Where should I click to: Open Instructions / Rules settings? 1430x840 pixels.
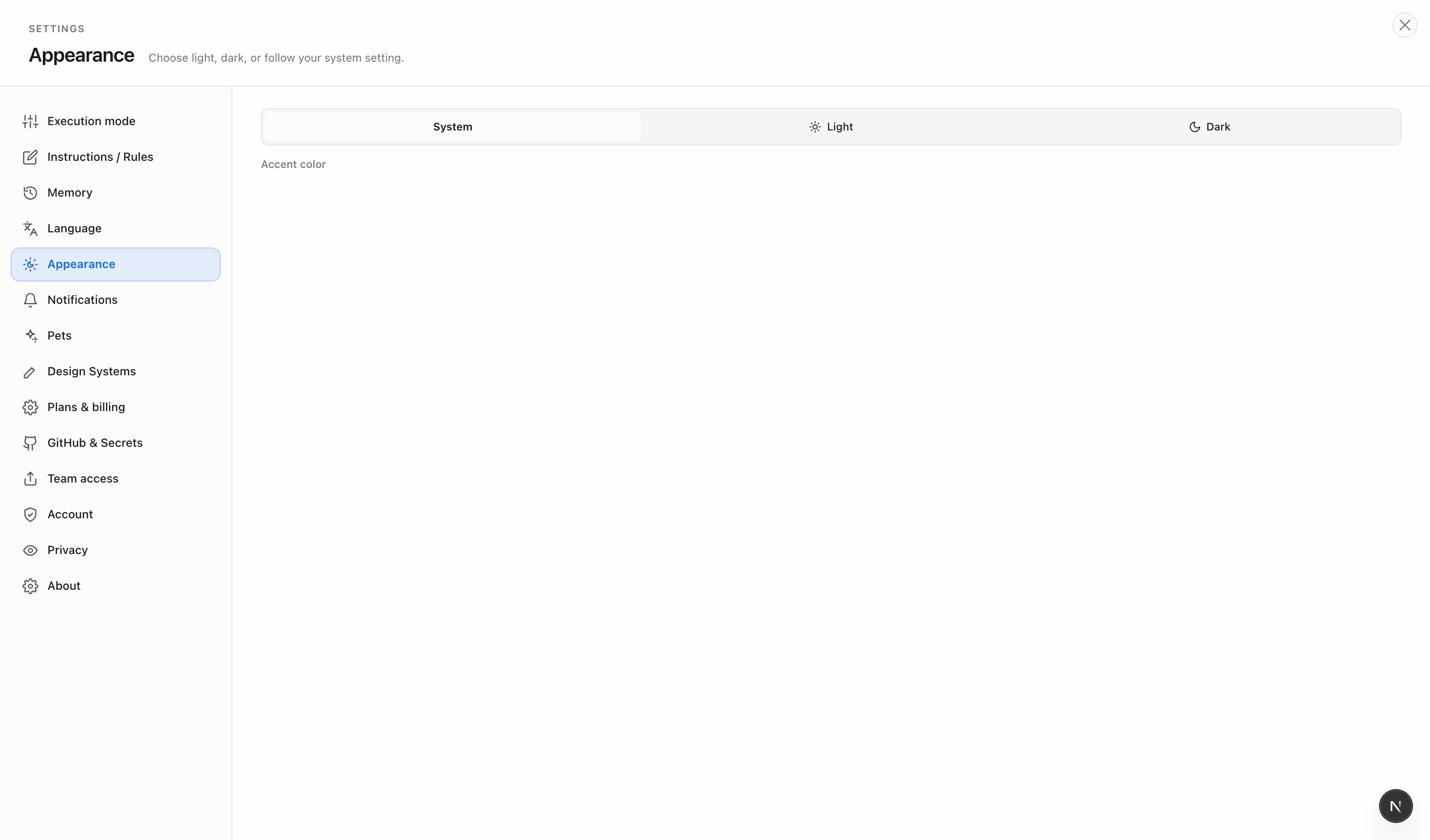pos(116,157)
